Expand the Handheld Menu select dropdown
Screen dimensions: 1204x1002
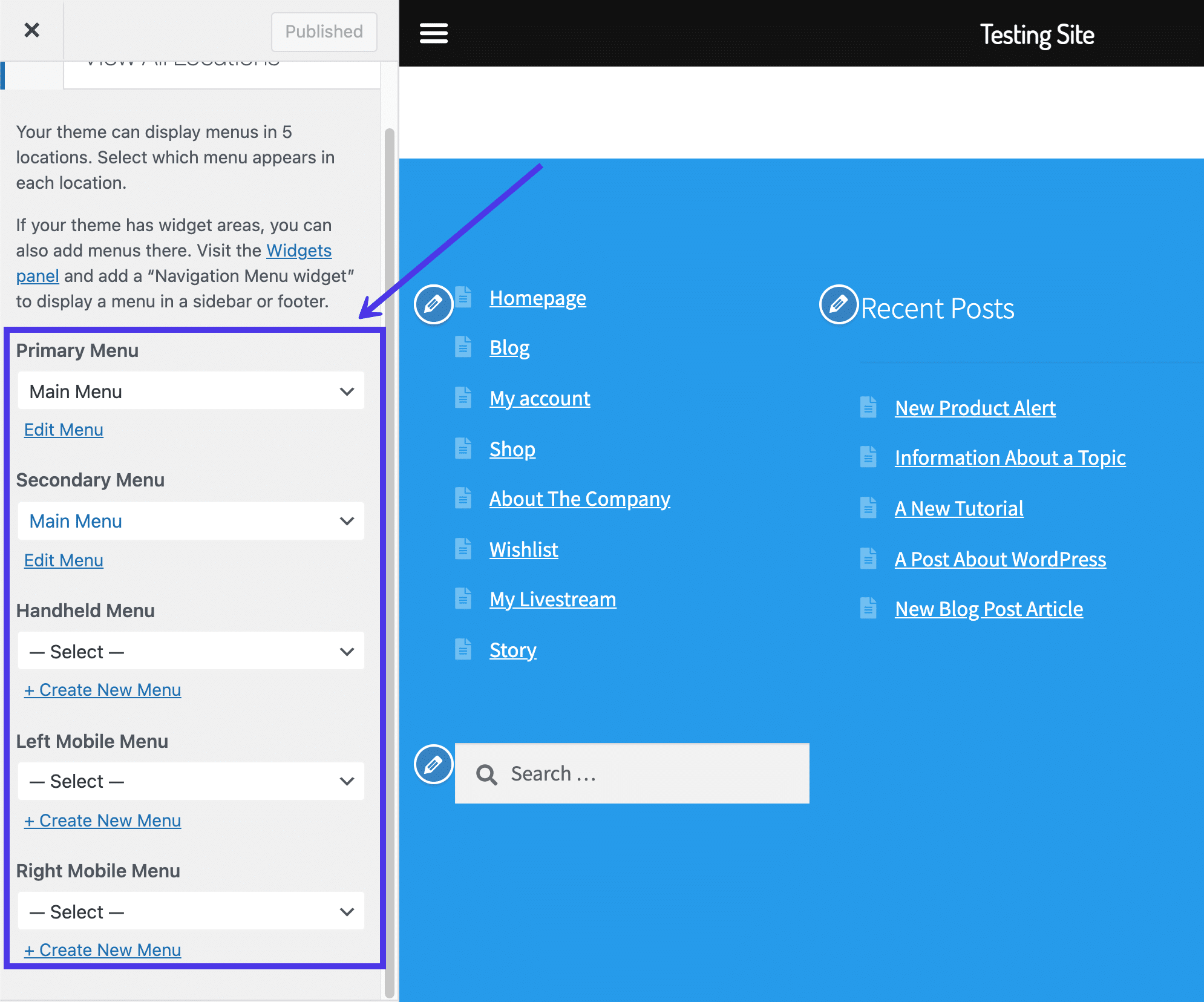point(191,651)
